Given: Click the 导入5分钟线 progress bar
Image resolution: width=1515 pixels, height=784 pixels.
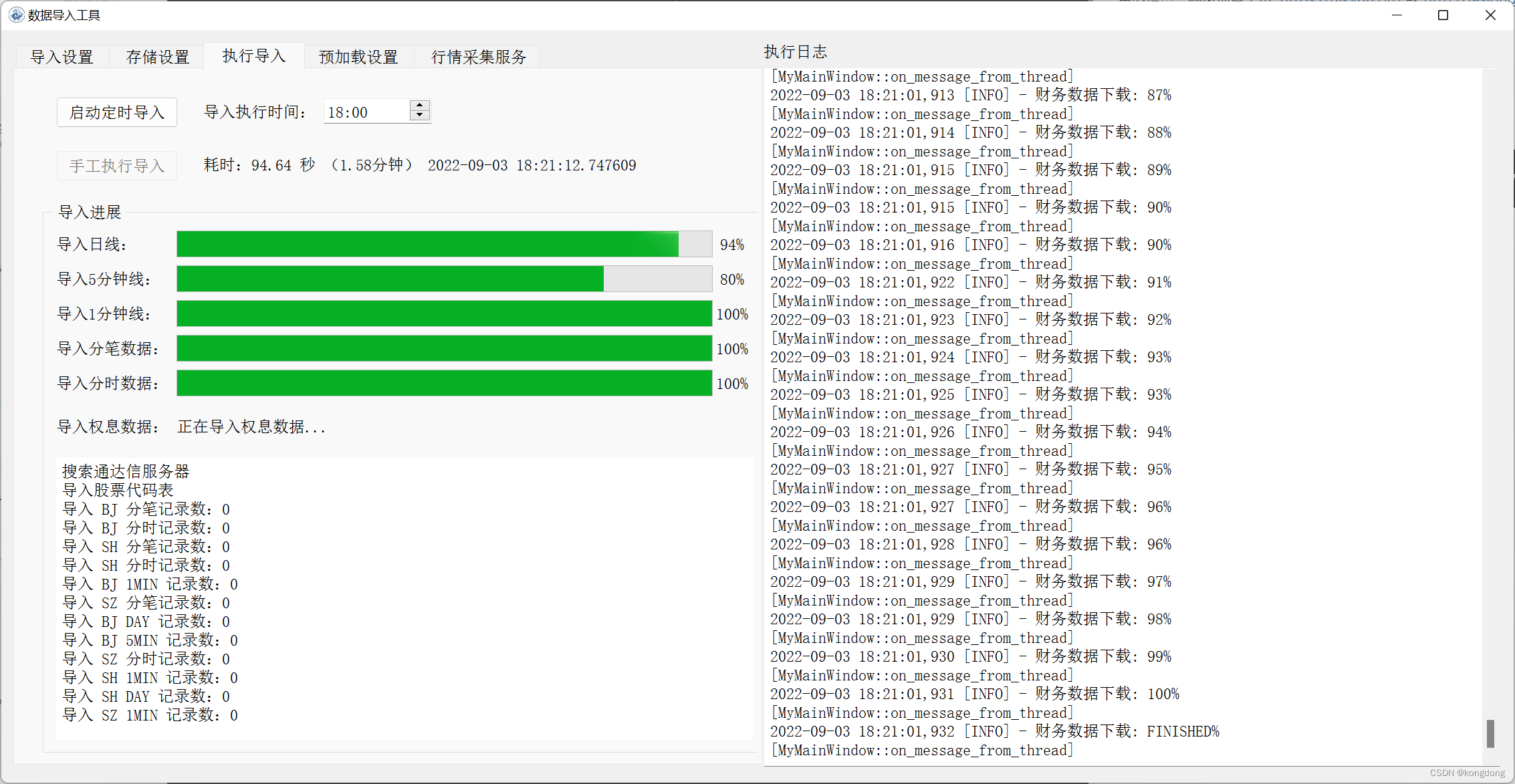Looking at the screenshot, I should 444,279.
